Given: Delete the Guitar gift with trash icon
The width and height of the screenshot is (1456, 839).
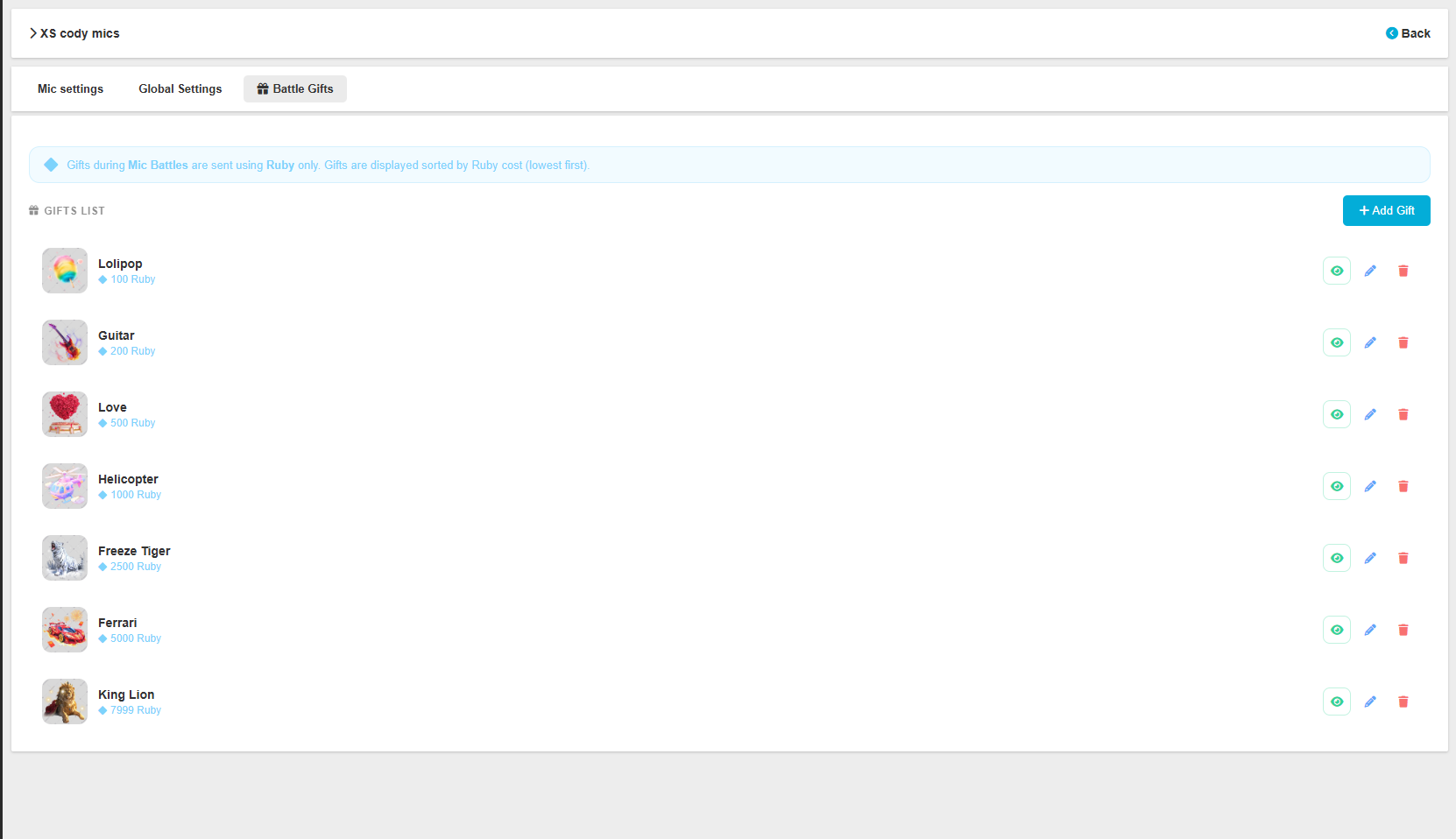Looking at the screenshot, I should [1403, 342].
